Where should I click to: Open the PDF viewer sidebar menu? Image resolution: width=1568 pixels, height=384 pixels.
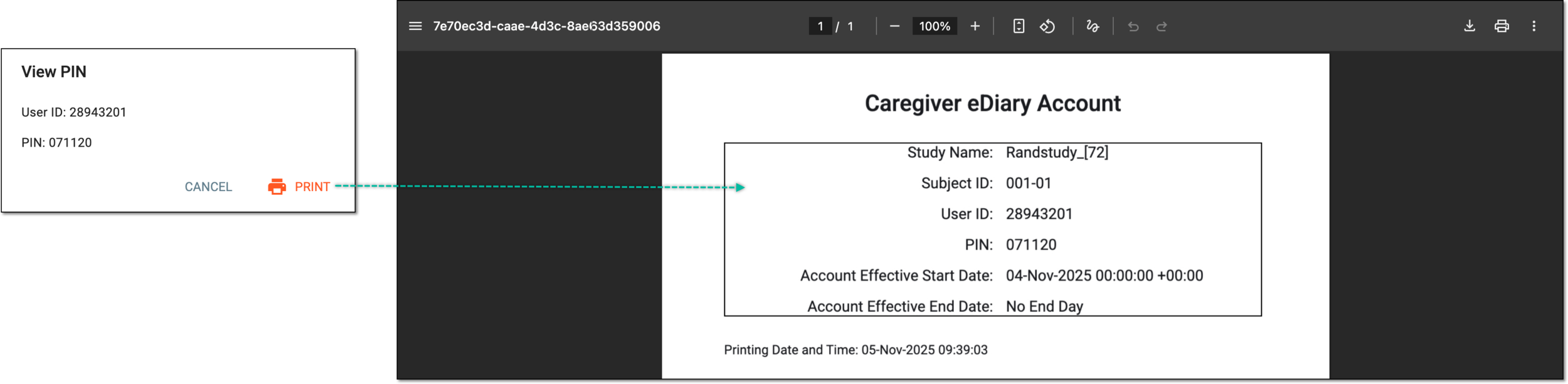tap(415, 26)
